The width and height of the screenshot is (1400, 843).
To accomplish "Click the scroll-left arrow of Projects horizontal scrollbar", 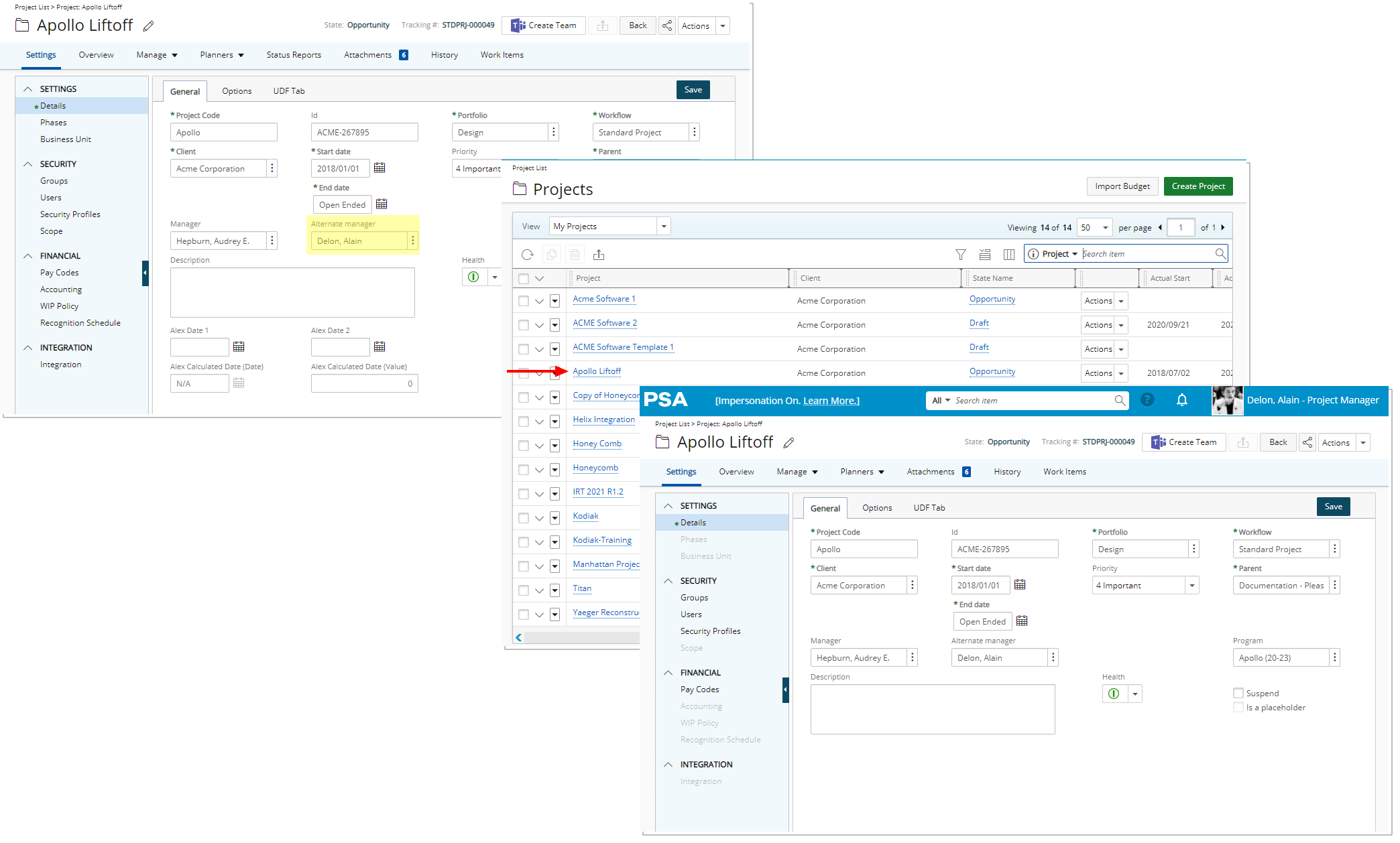I will (518, 638).
